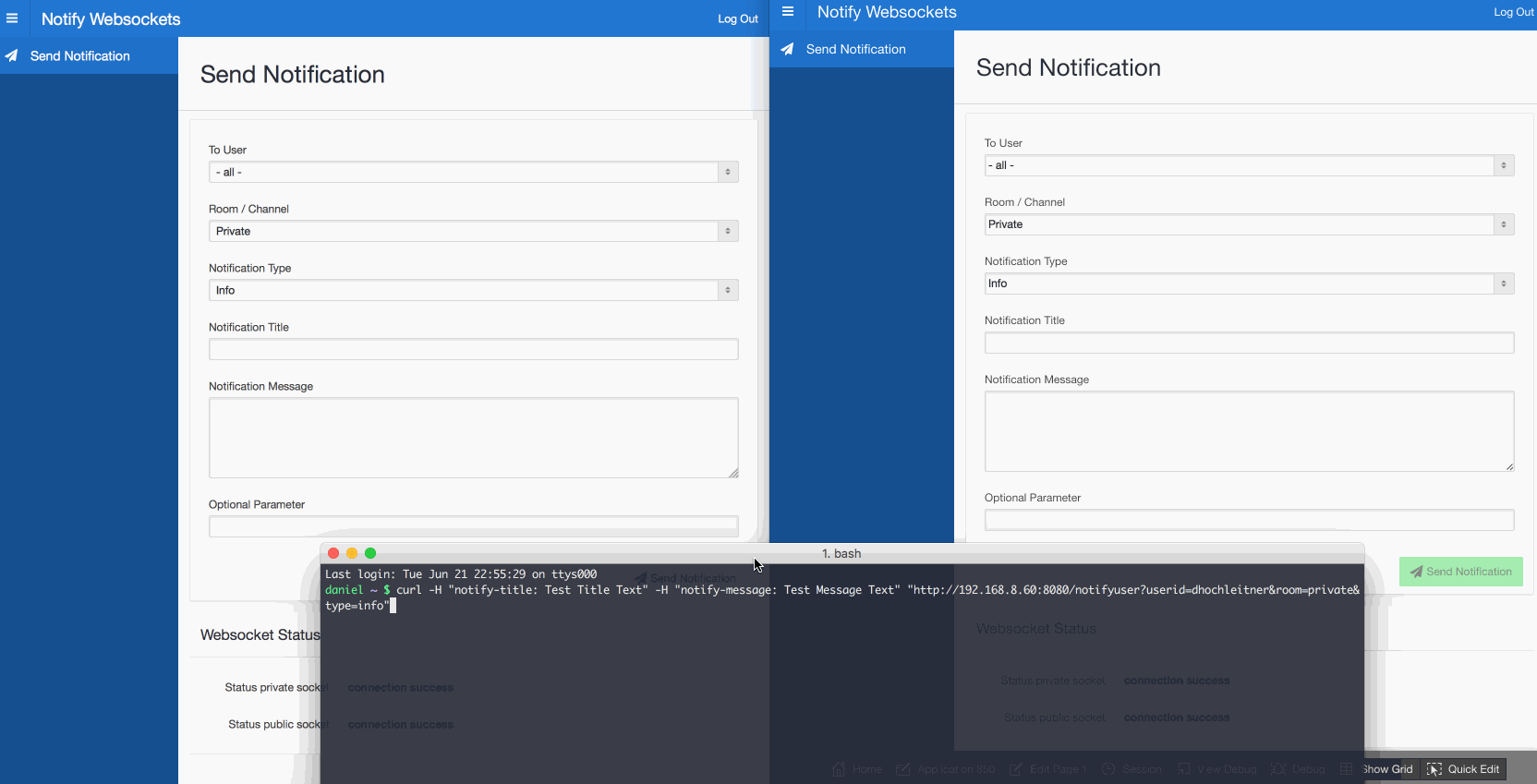This screenshot has height=784, width=1537.
Task: Open Room / Channel dropdown in left window
Action: pyautogui.click(x=474, y=231)
